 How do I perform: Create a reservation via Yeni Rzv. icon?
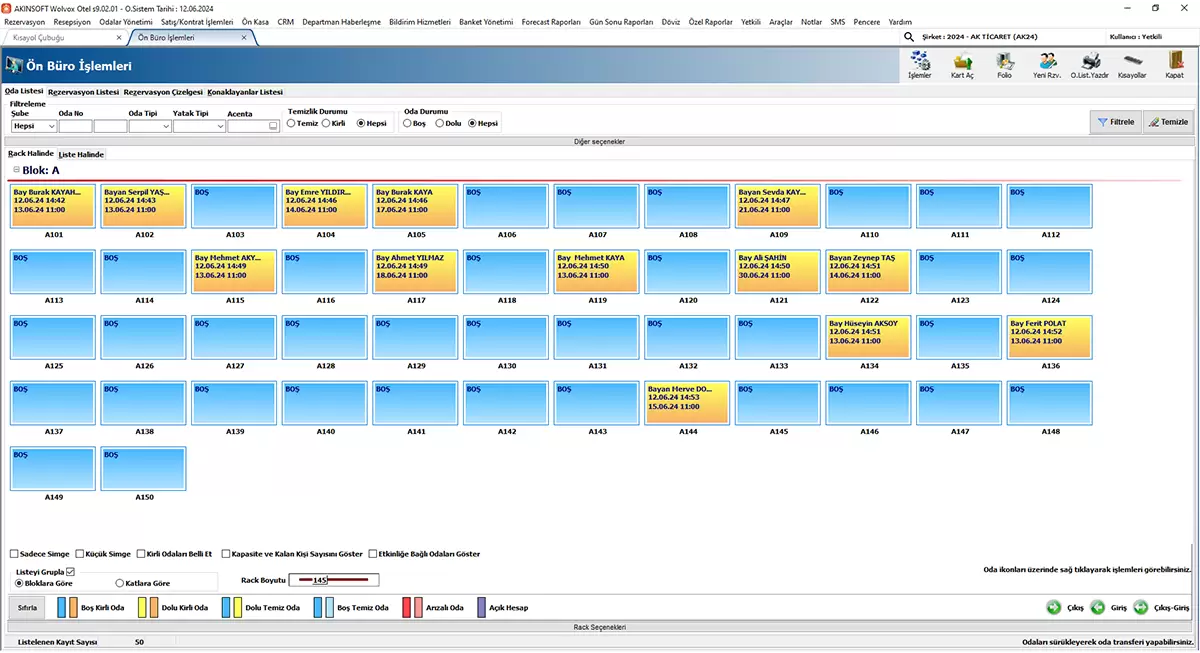click(x=1046, y=62)
